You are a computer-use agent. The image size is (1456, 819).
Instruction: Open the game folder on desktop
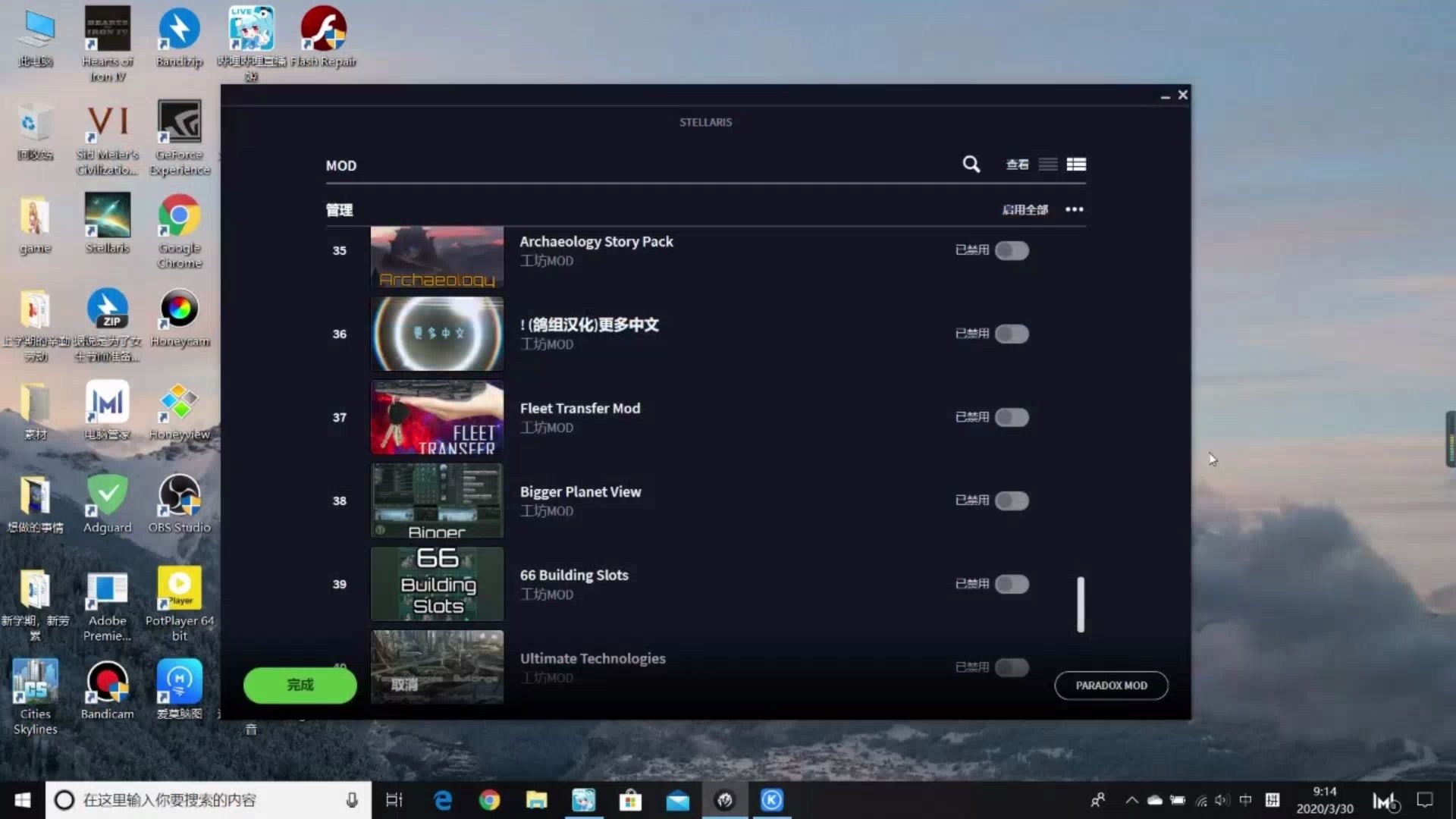click(35, 224)
